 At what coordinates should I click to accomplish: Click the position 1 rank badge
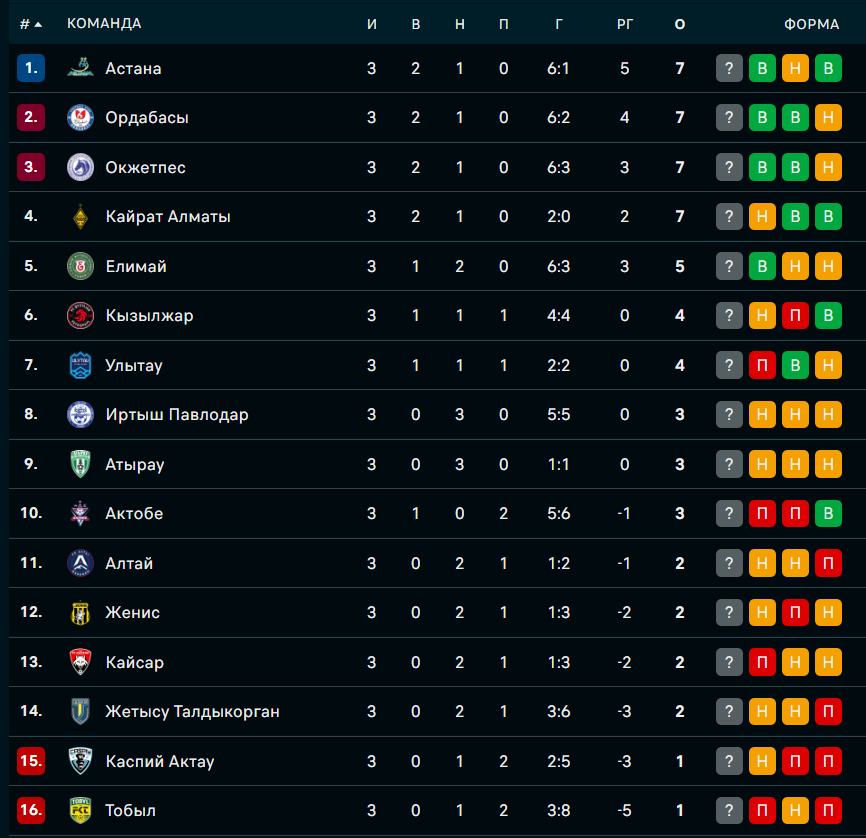point(31,68)
